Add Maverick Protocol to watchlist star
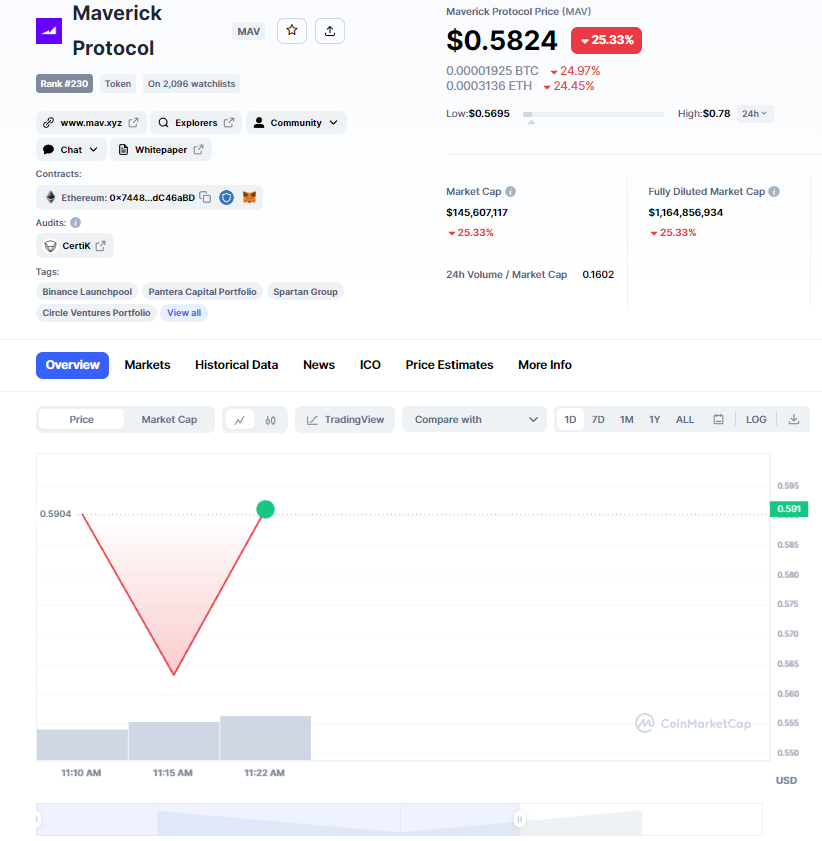This screenshot has height=841, width=822. pyautogui.click(x=292, y=31)
